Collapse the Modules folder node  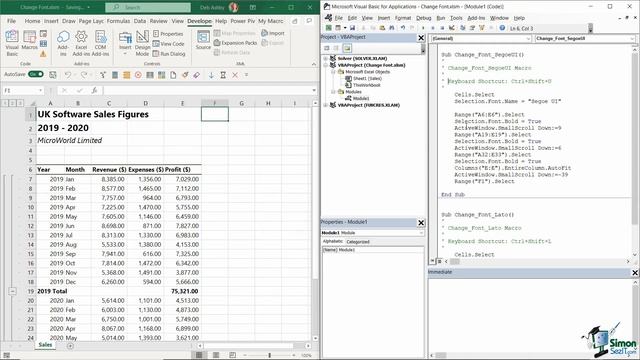tap(333, 92)
